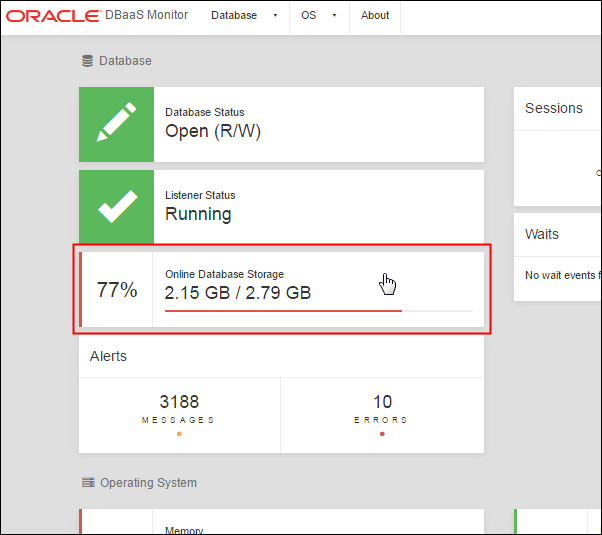602x535 pixels.
Task: Open the About menu item
Action: (375, 16)
